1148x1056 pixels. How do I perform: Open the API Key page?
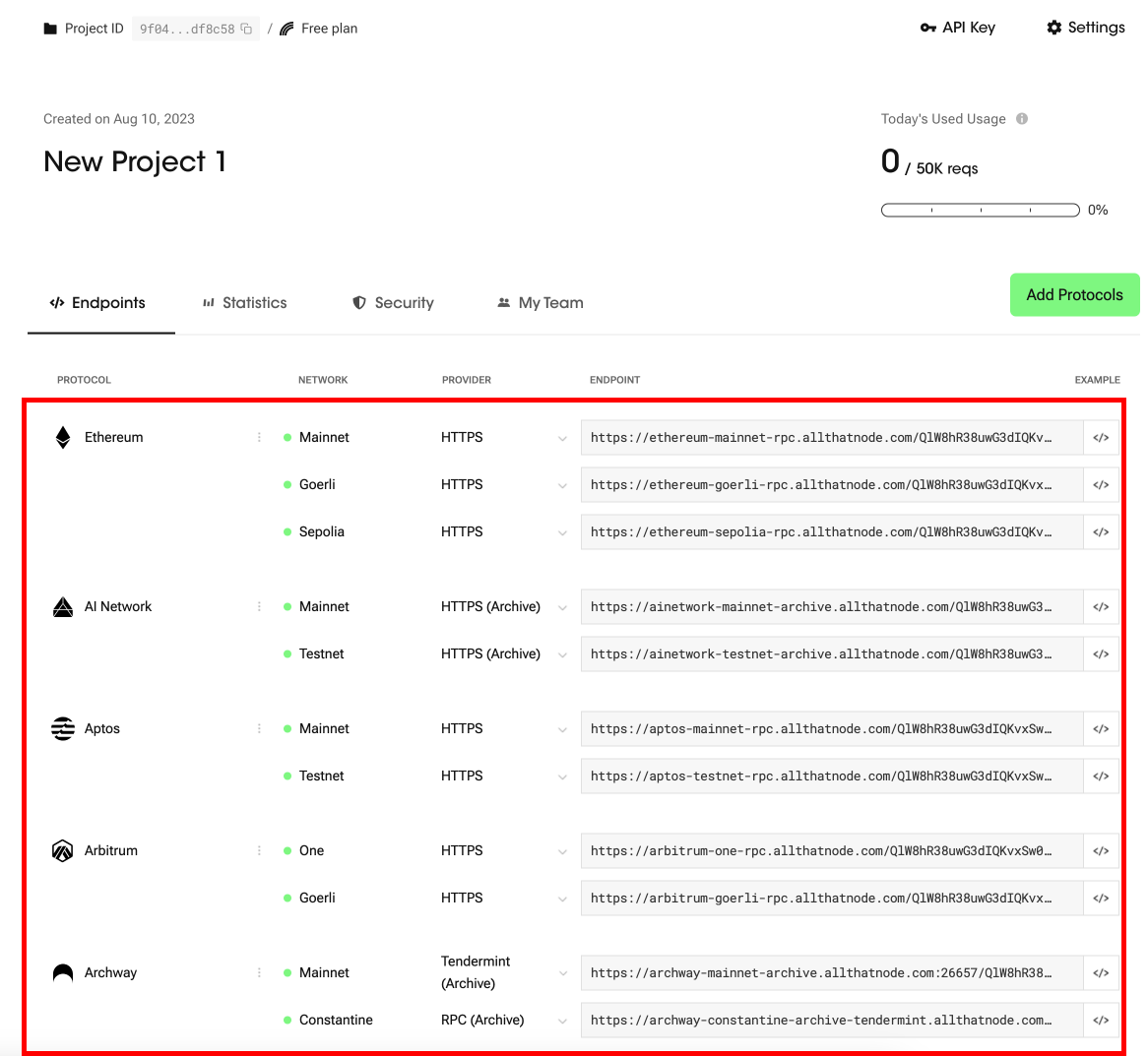(x=958, y=28)
